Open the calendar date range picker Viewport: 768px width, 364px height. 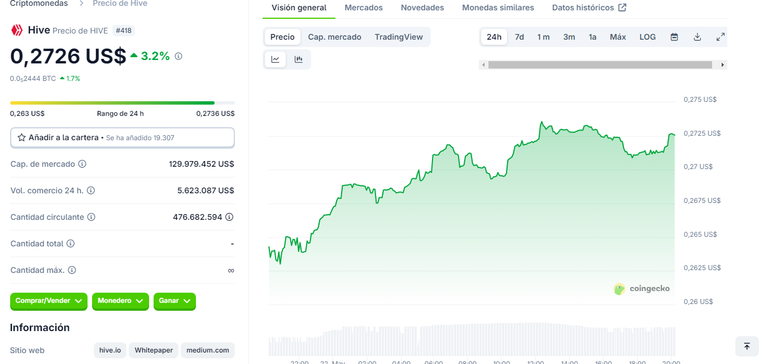point(674,37)
